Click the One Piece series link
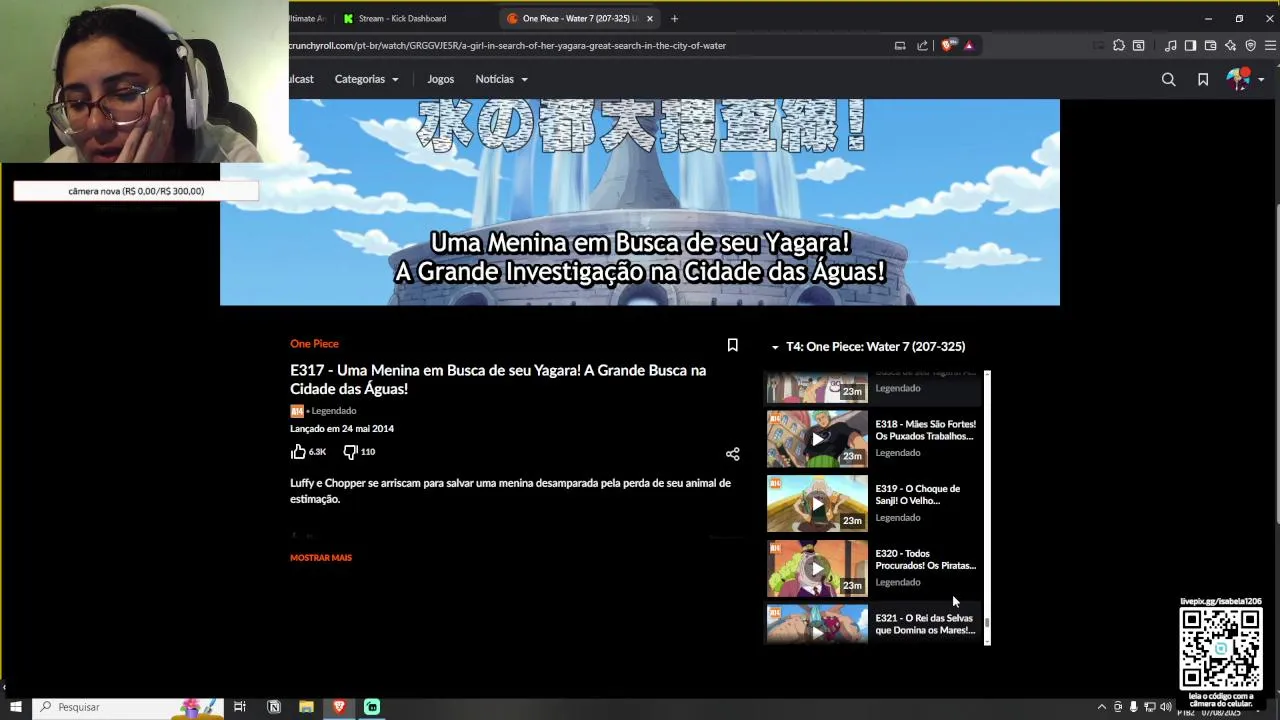Screen dimensions: 1280x720 314,344
